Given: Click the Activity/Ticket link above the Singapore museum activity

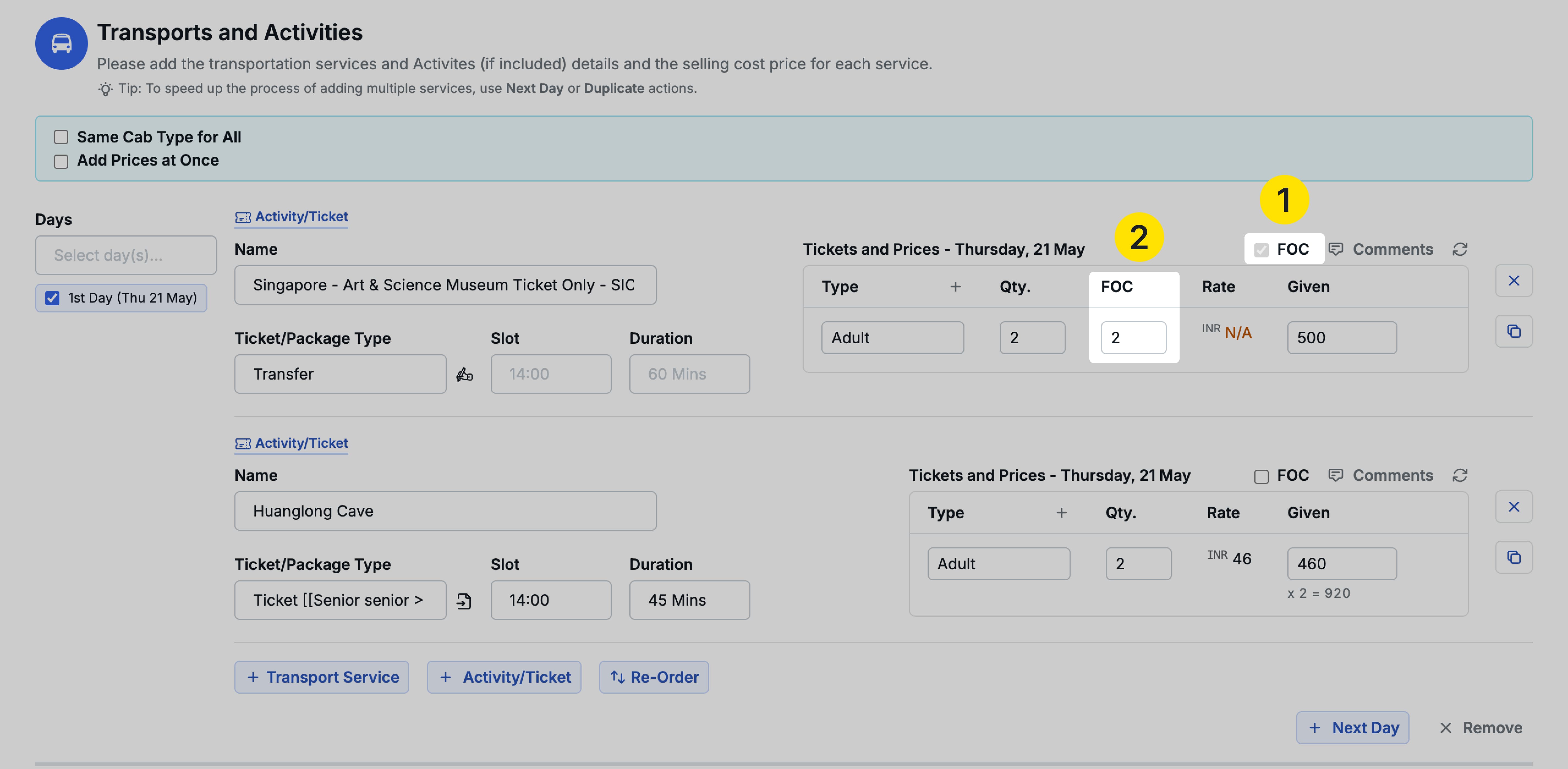Looking at the screenshot, I should tap(292, 217).
